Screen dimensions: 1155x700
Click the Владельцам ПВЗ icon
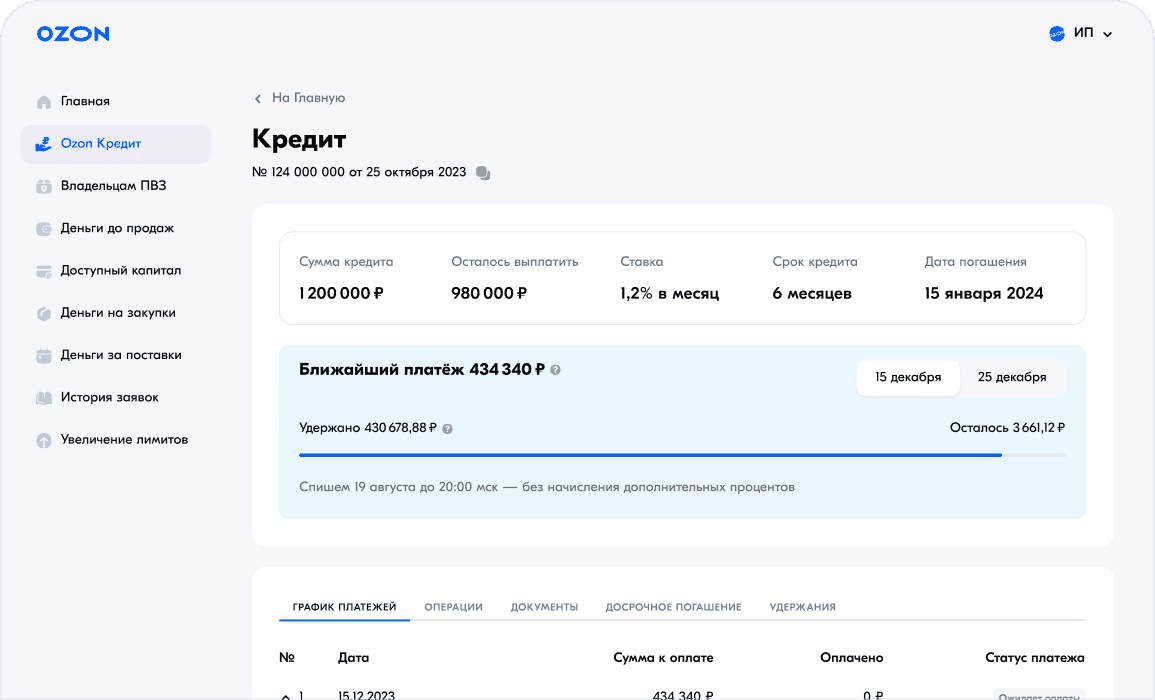pos(44,186)
